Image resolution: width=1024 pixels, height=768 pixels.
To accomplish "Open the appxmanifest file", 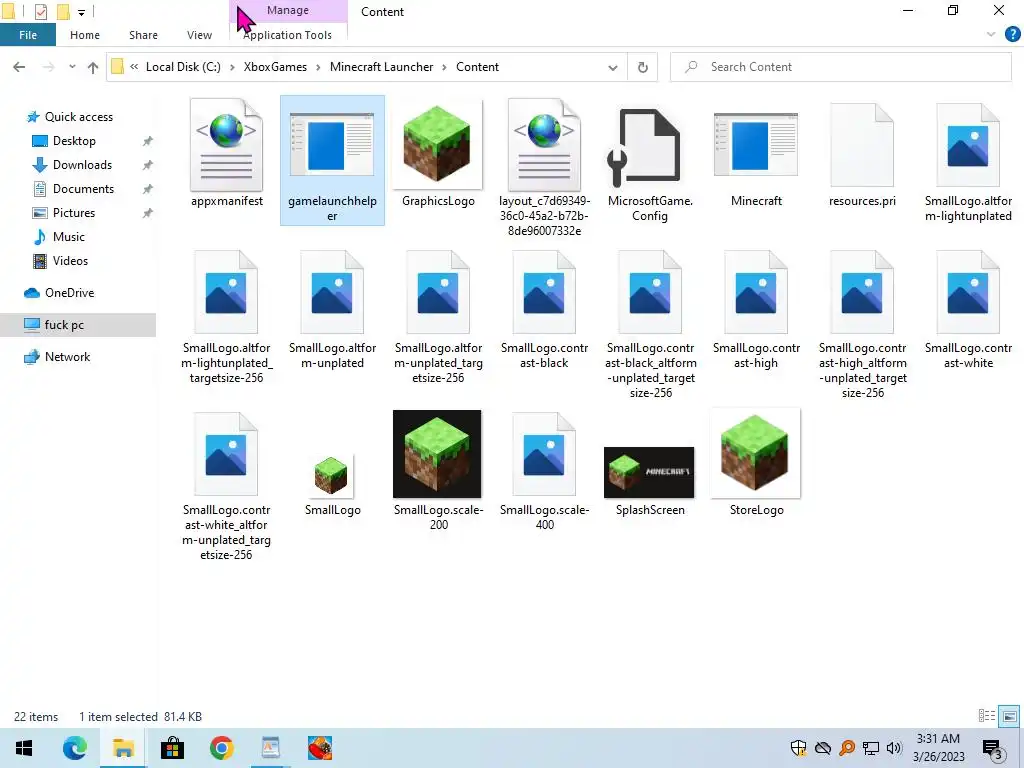I will (227, 154).
